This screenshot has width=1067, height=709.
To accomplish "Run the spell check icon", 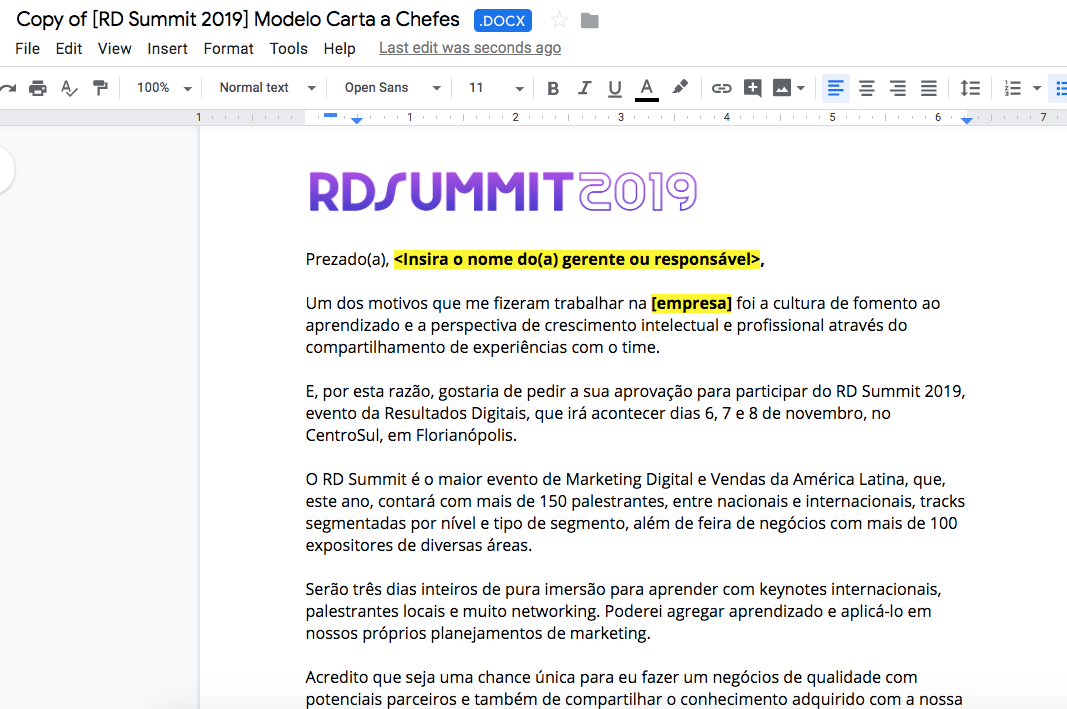I will click(69, 88).
